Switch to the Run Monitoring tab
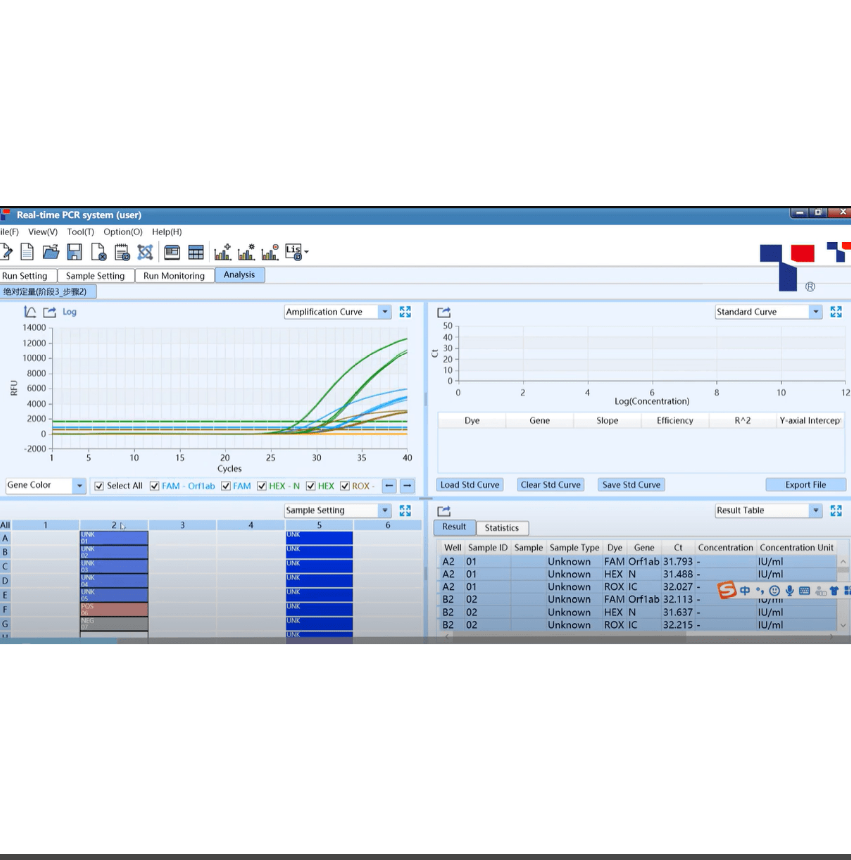The width and height of the screenshot is (851, 860). point(174,275)
